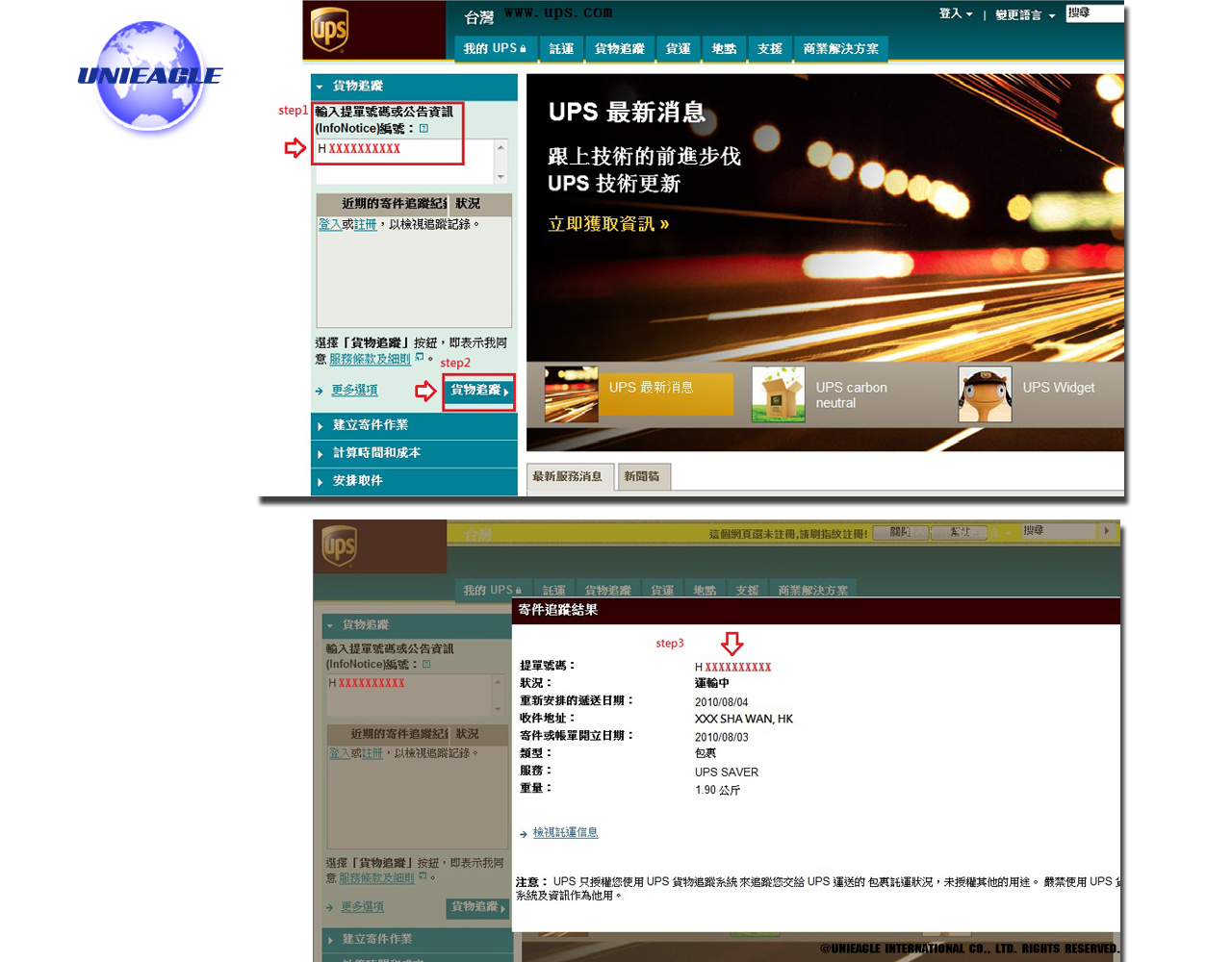The height and width of the screenshot is (962, 1232).
Task: Open the 商業解決方案 tab in the upper navigation
Action: point(840,48)
